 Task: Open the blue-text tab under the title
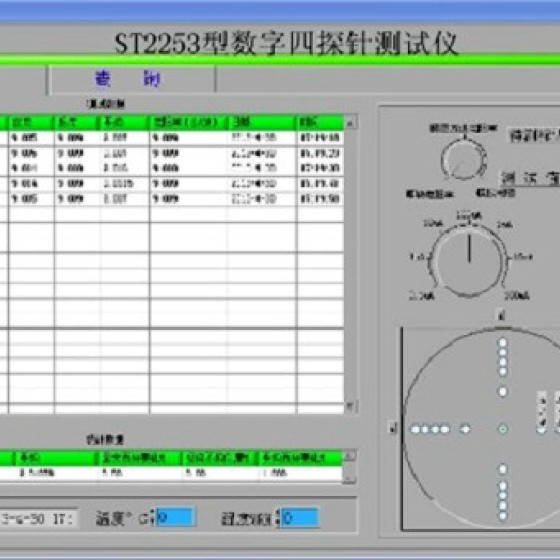click(132, 79)
